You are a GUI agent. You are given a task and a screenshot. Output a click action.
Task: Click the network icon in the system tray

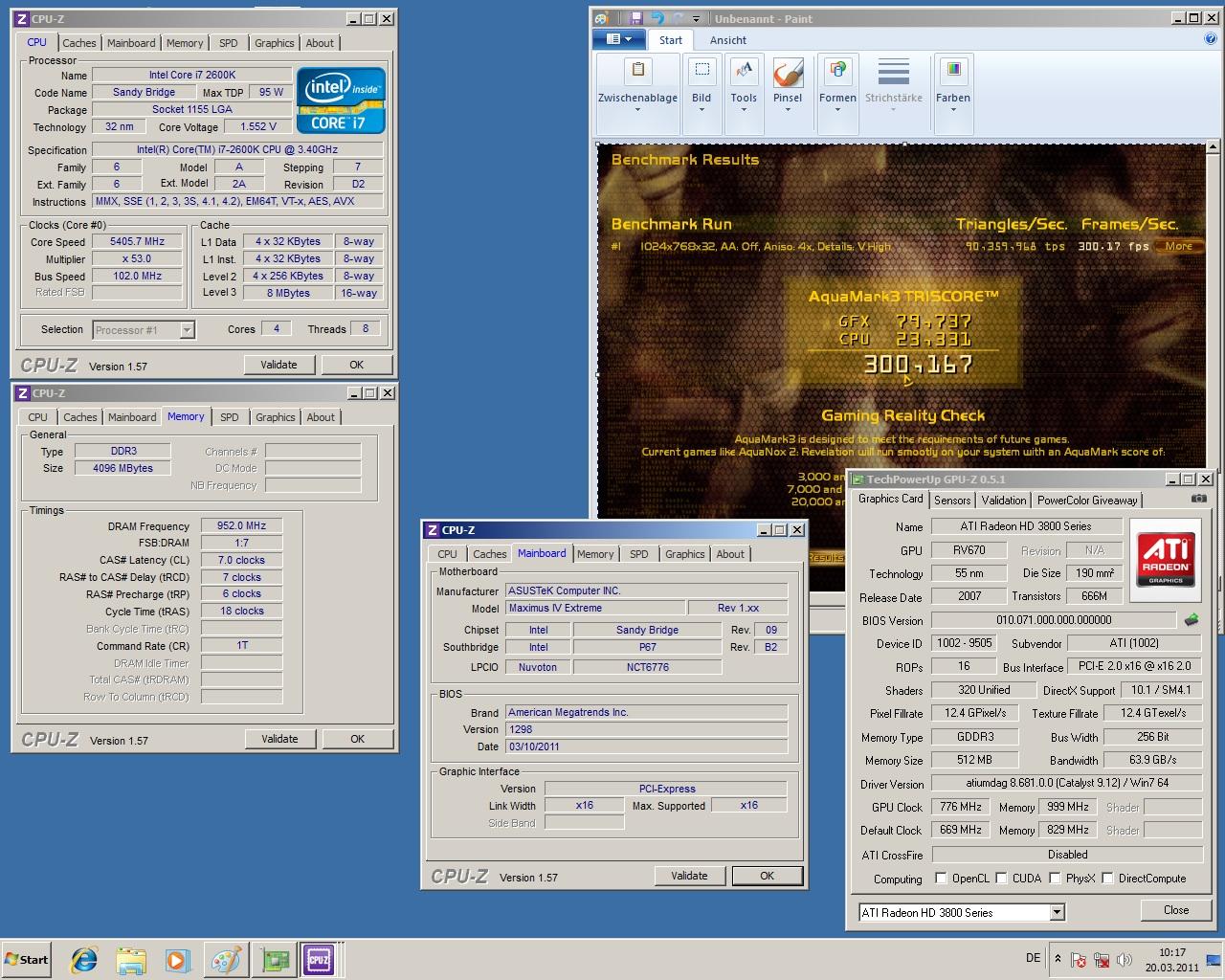(1102, 960)
